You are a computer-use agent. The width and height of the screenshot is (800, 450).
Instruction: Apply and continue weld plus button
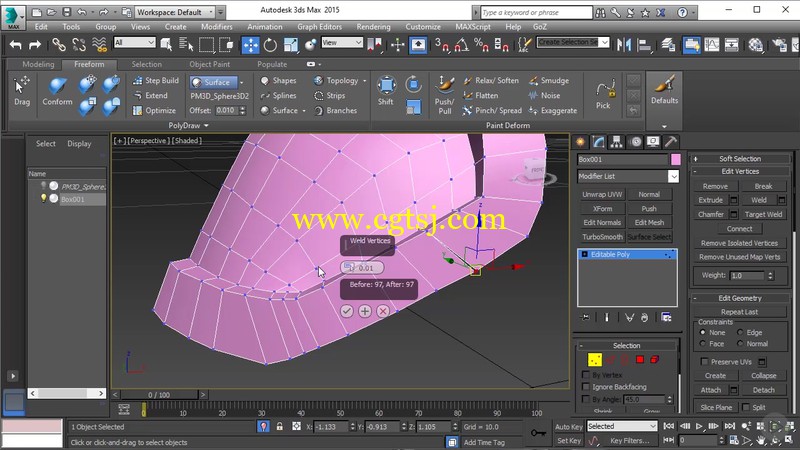pos(365,311)
